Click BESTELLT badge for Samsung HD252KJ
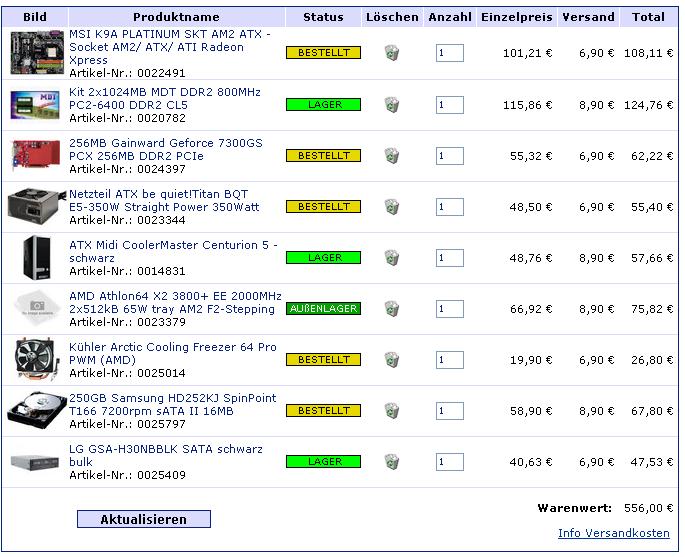 click(x=323, y=411)
